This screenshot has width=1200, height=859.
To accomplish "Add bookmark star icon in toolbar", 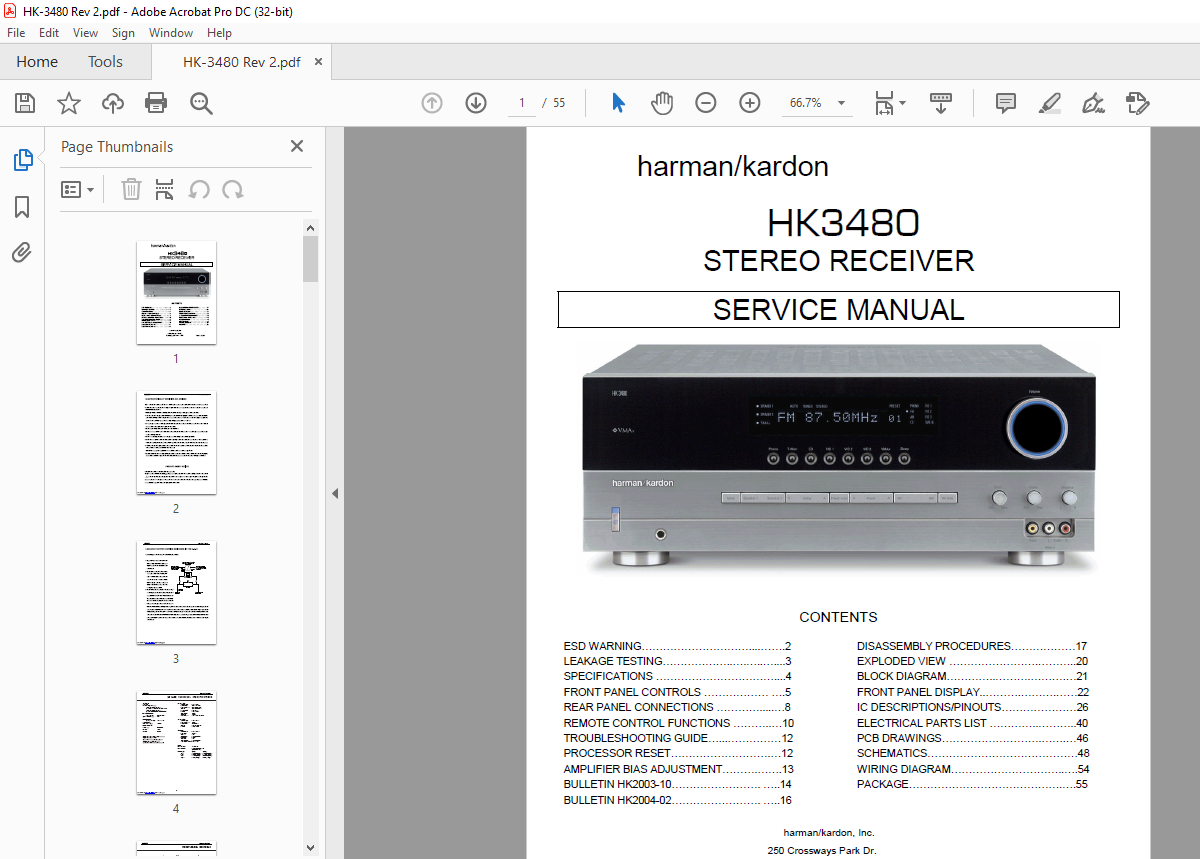I will [x=69, y=103].
